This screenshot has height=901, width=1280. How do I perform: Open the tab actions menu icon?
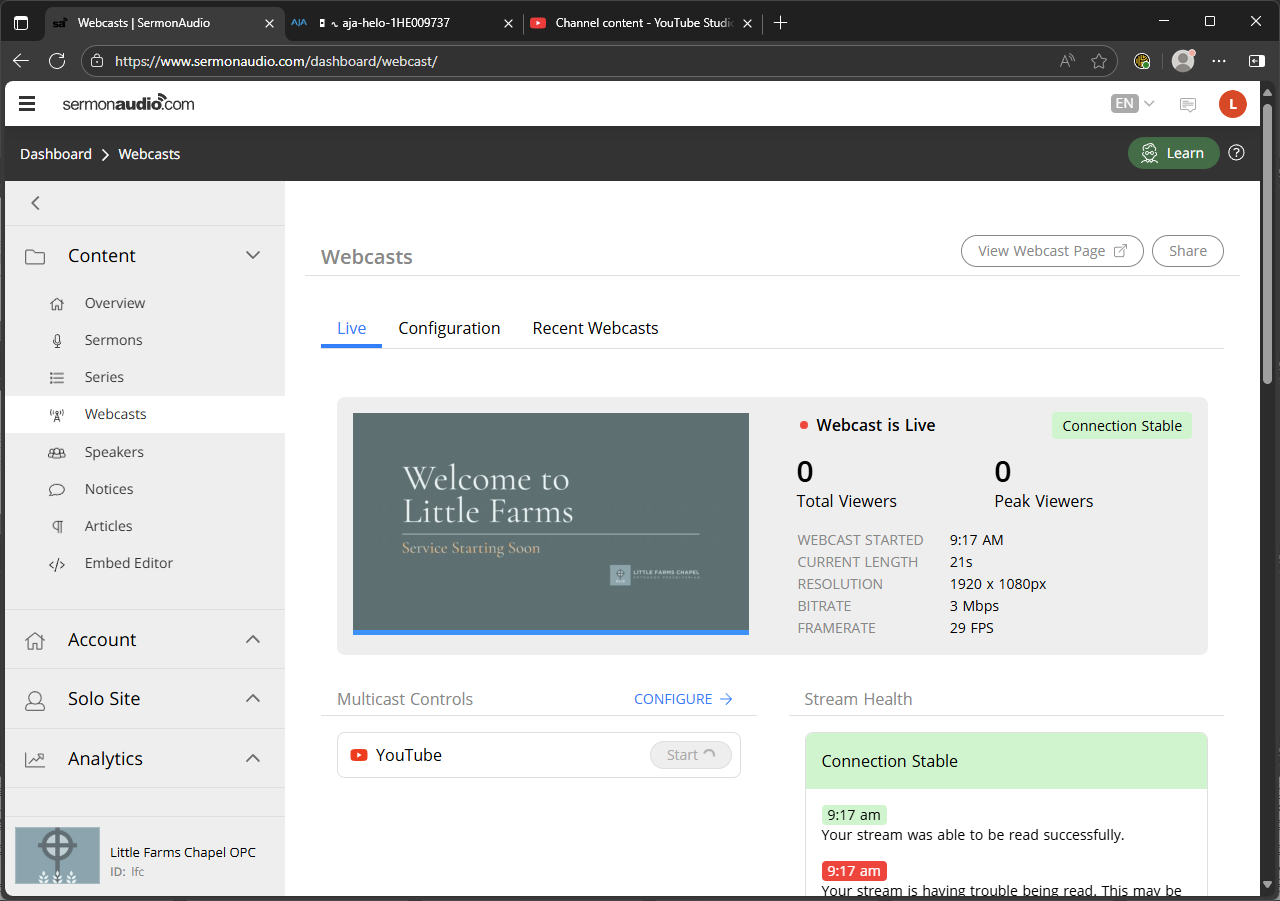pyautogui.click(x=21, y=22)
